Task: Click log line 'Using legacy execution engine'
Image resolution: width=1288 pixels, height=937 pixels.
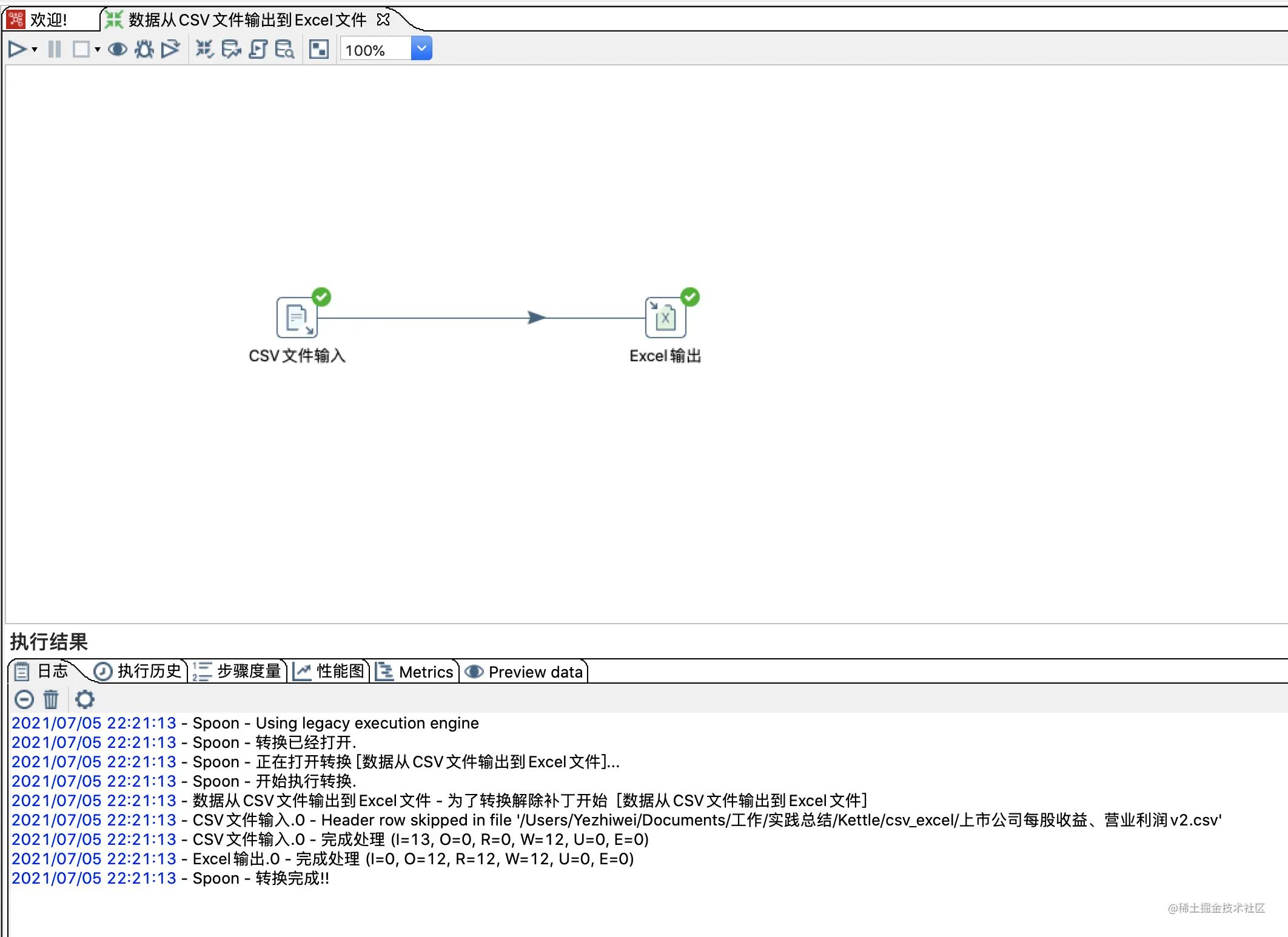Action: (x=246, y=723)
